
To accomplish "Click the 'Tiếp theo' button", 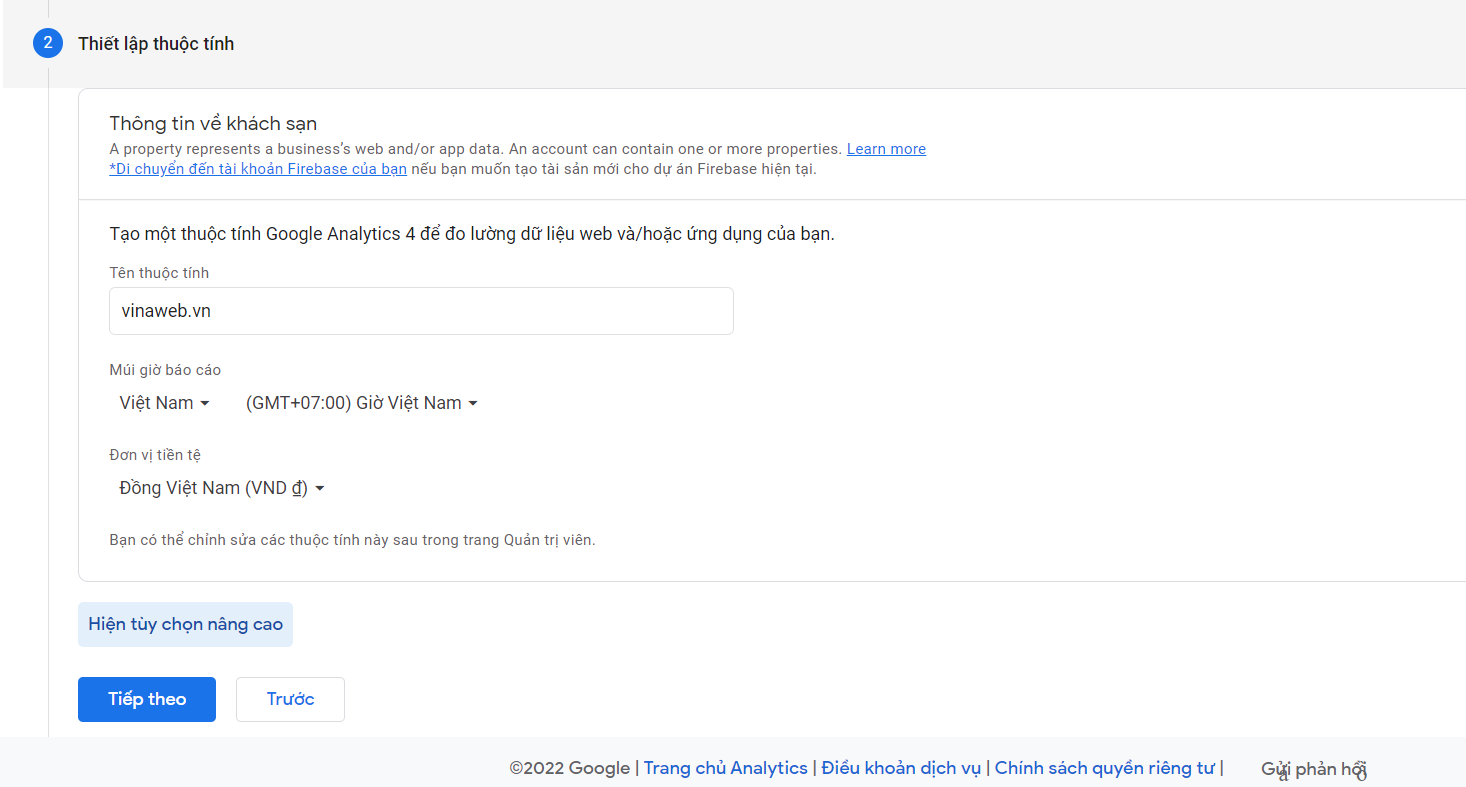I will pos(147,699).
